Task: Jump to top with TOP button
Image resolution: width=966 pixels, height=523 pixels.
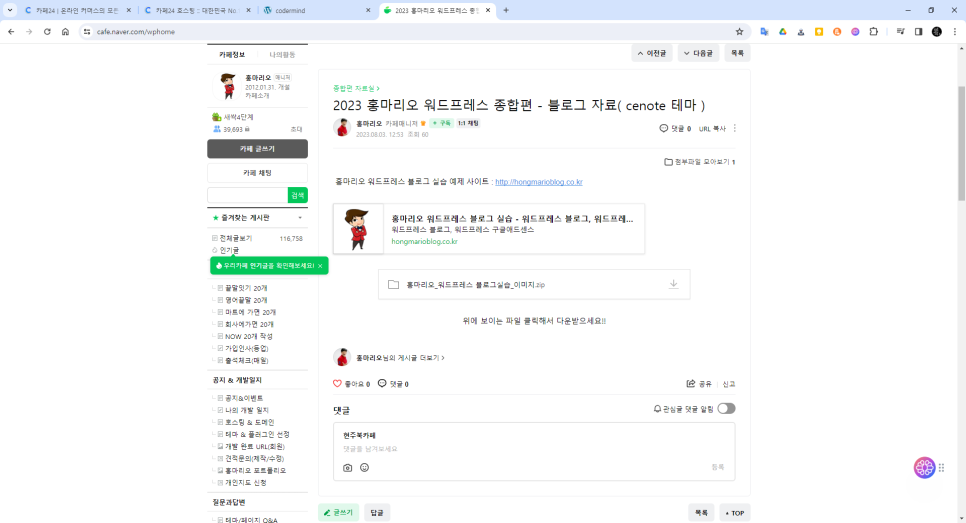Action: tap(735, 513)
